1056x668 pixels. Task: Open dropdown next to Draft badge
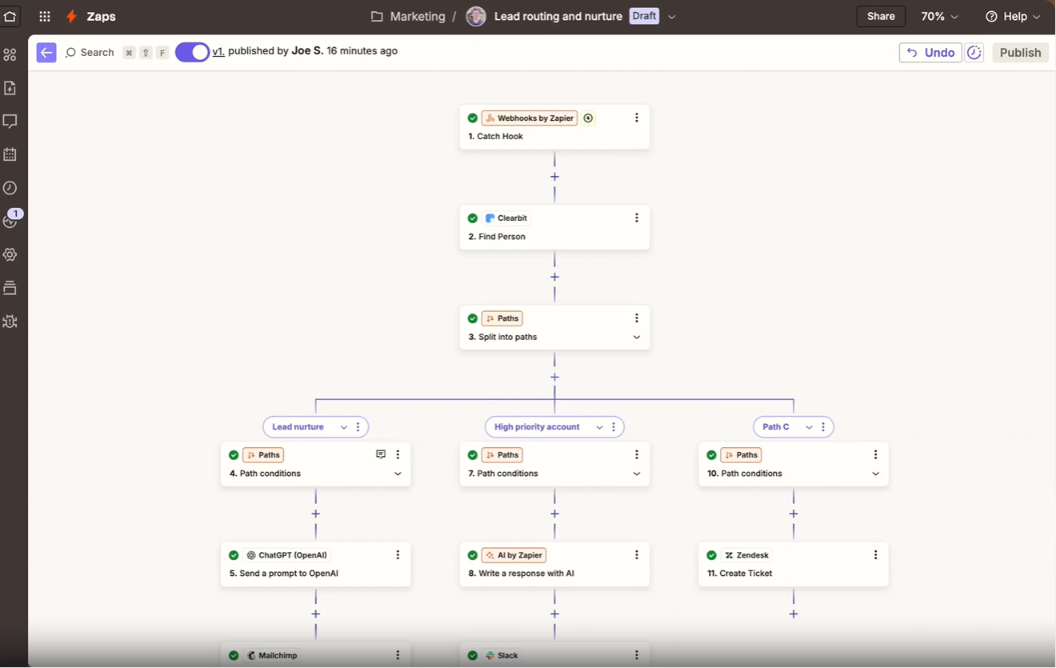tap(671, 16)
